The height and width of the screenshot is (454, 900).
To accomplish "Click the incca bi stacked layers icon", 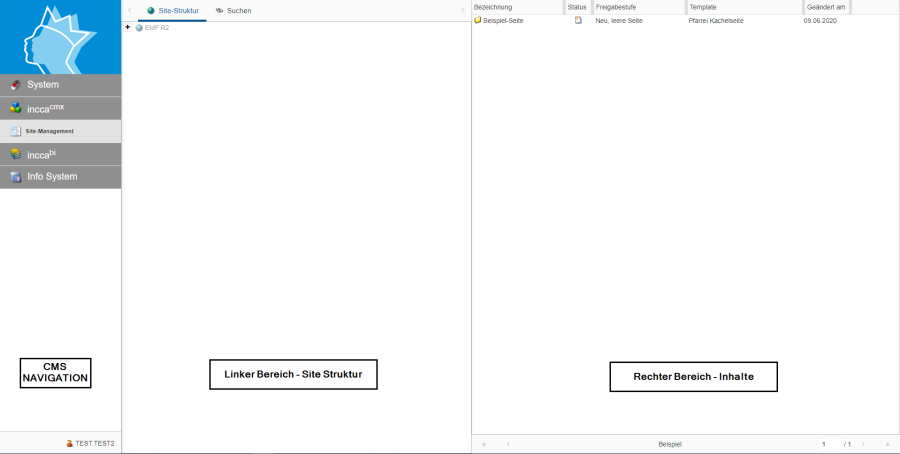I will click(x=15, y=154).
